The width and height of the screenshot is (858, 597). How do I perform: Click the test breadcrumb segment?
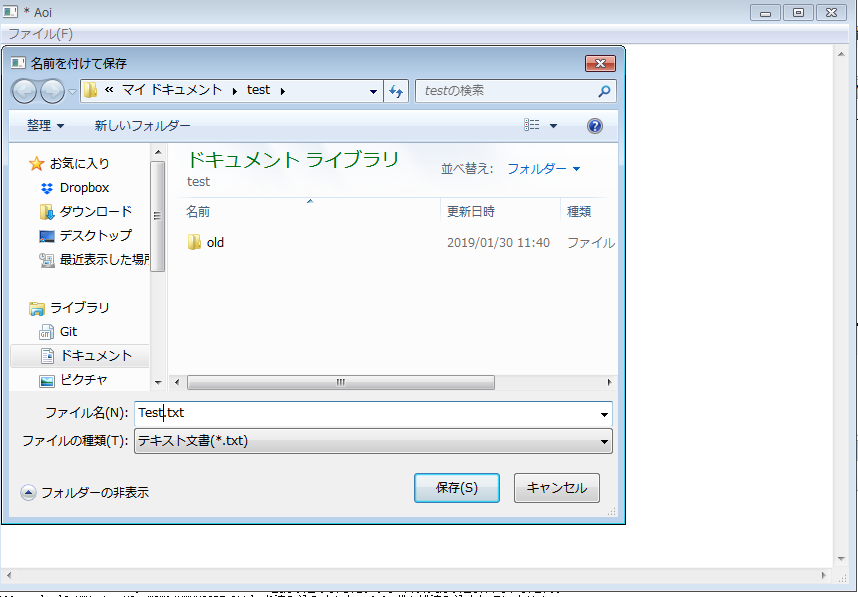(x=258, y=90)
